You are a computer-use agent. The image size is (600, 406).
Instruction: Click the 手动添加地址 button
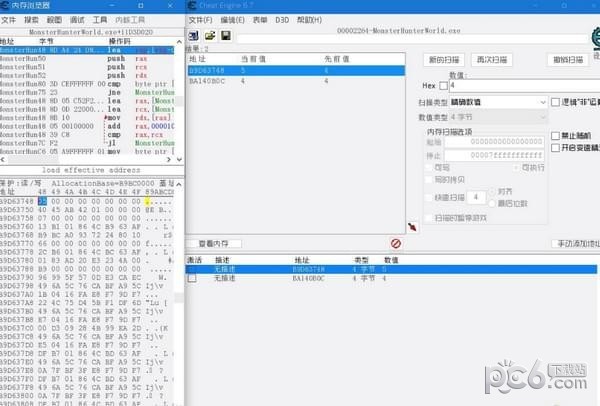pos(576,243)
